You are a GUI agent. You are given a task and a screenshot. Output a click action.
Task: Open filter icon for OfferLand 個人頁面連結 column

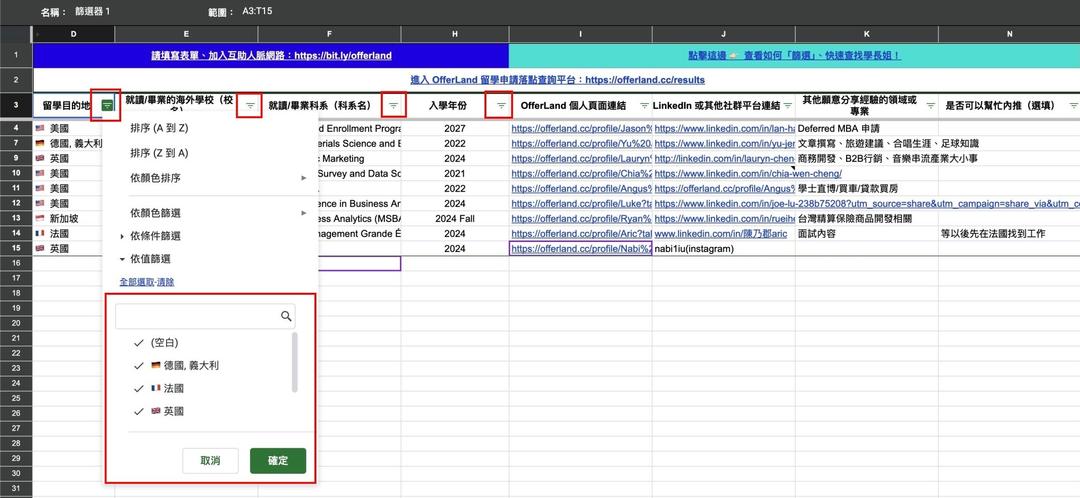[x=644, y=105]
